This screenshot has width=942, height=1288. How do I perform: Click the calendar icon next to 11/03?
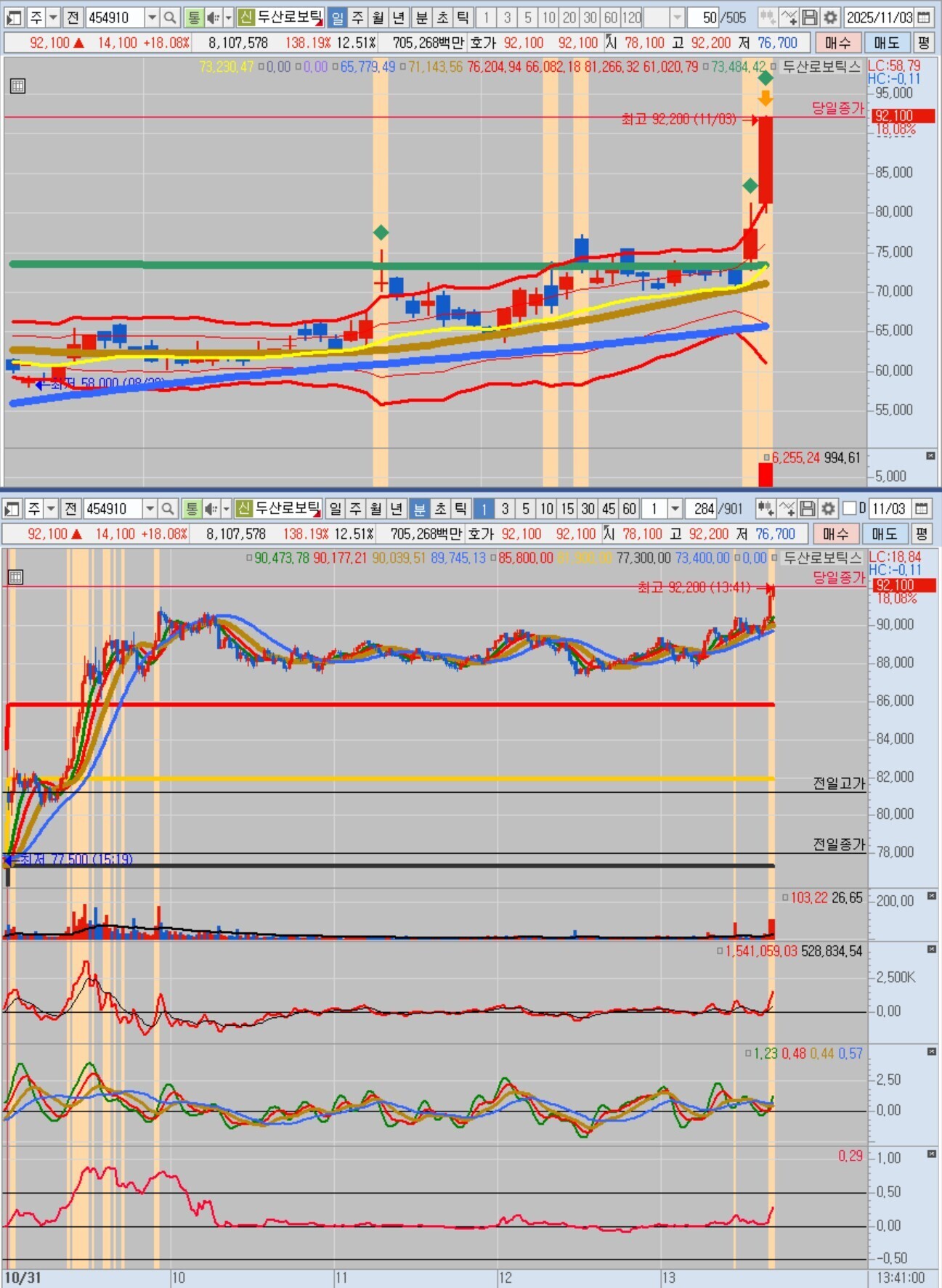pos(922,508)
